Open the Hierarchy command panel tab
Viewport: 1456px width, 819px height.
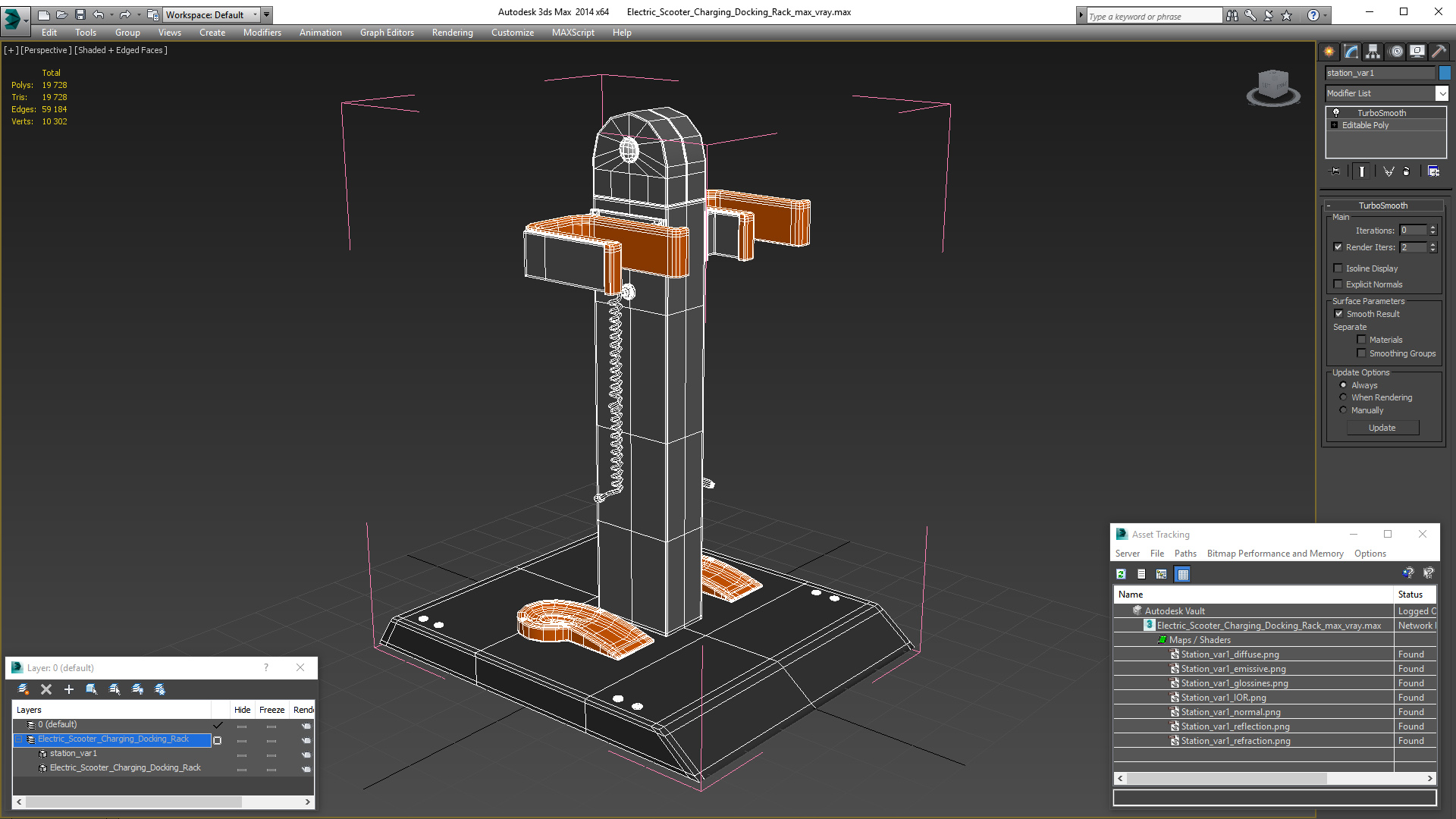coord(1373,52)
